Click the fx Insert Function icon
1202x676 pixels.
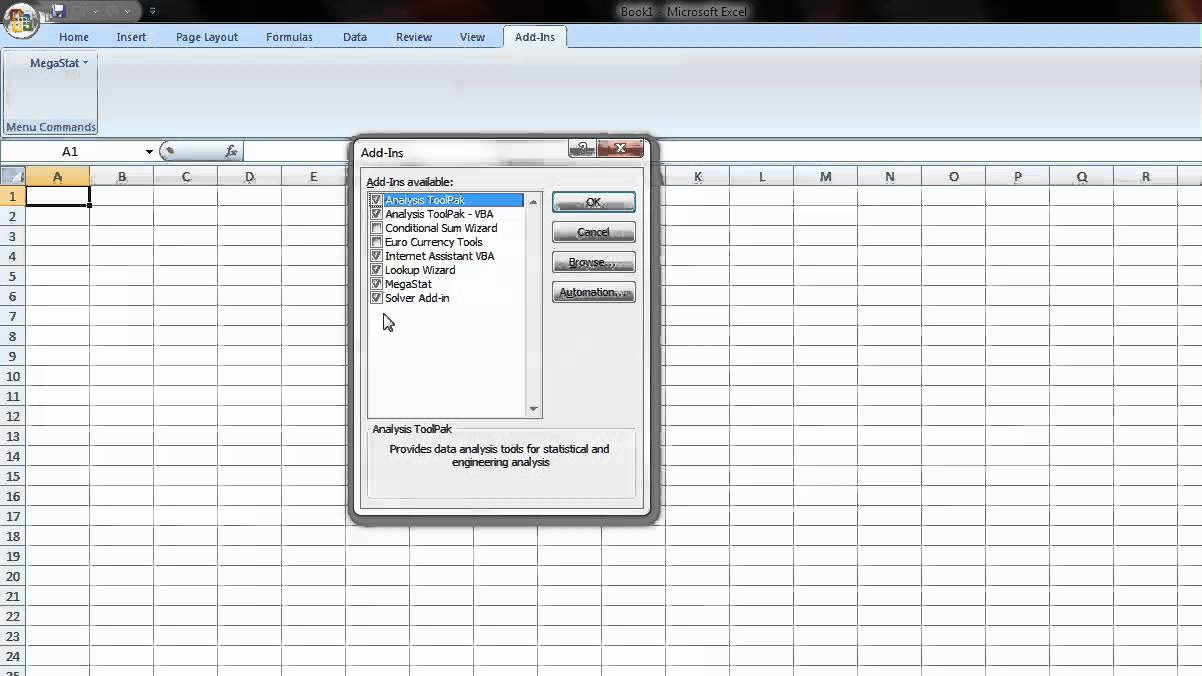coord(231,151)
